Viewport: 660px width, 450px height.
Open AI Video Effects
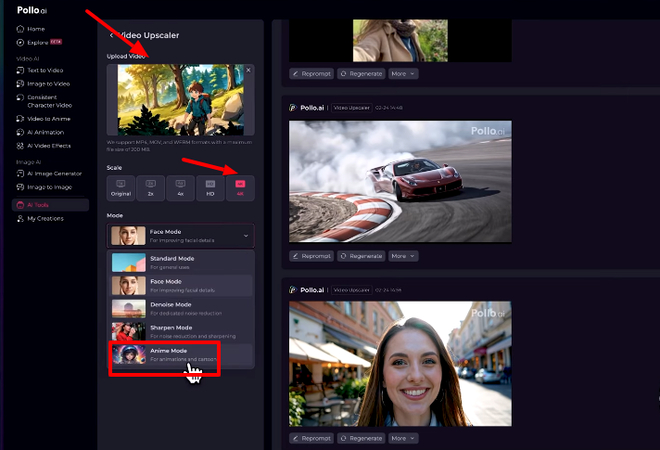50,145
